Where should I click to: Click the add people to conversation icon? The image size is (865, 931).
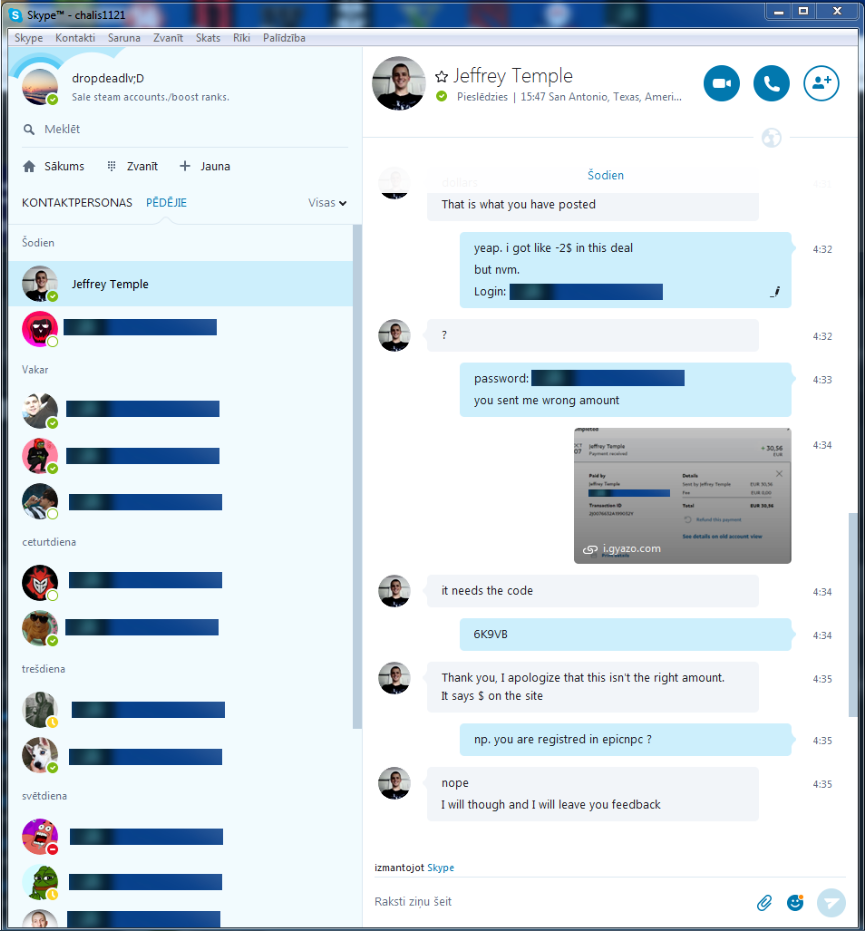pyautogui.click(x=821, y=83)
